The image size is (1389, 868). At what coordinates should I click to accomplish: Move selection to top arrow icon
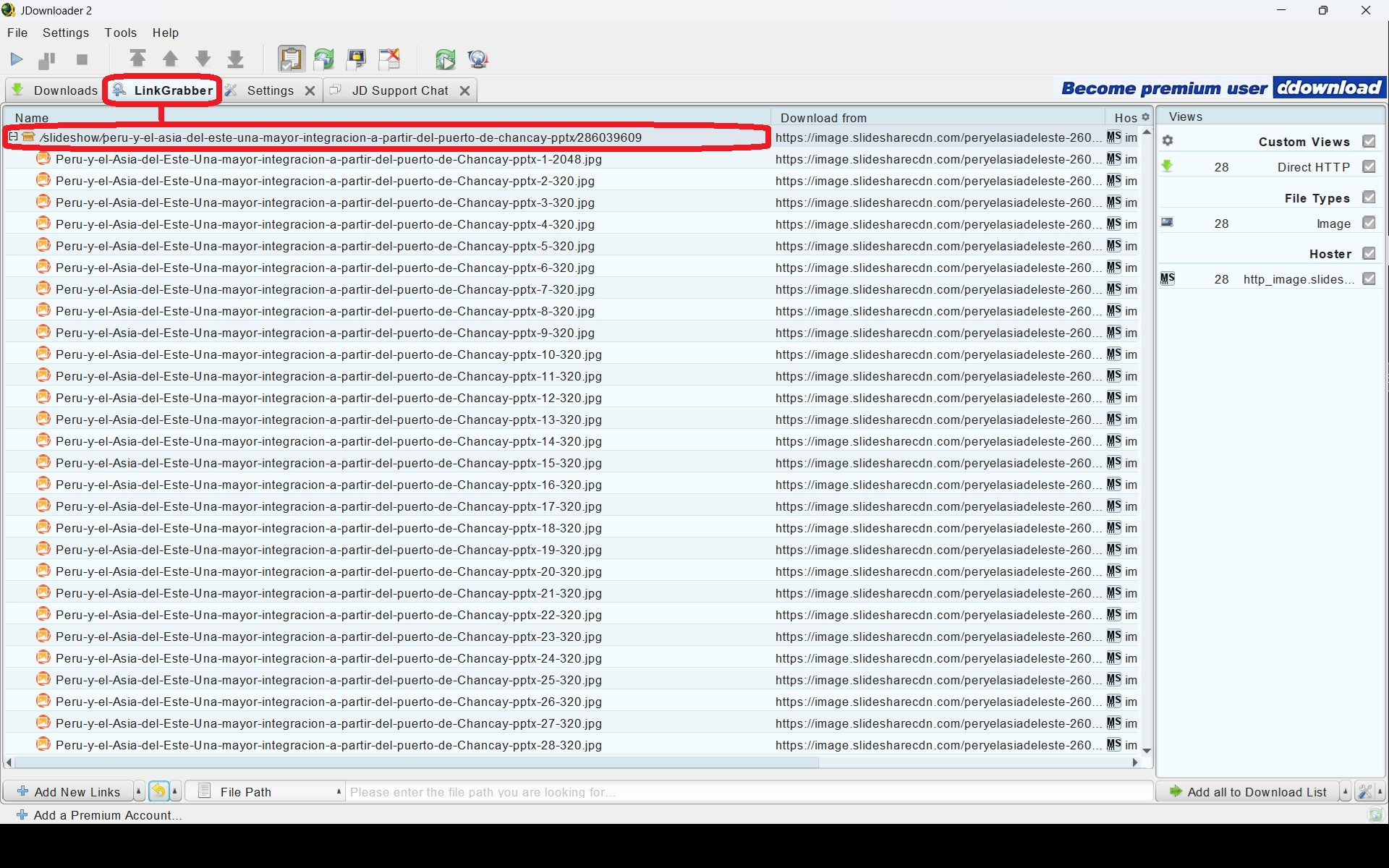coord(137,59)
